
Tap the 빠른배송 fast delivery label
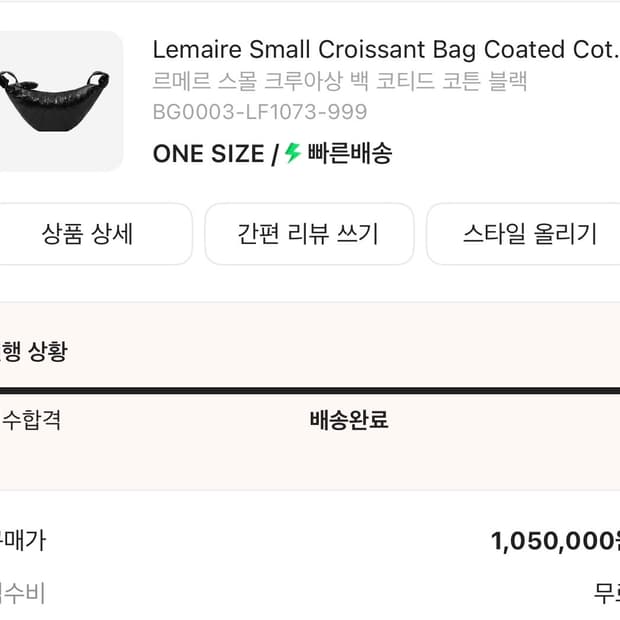click(x=349, y=154)
